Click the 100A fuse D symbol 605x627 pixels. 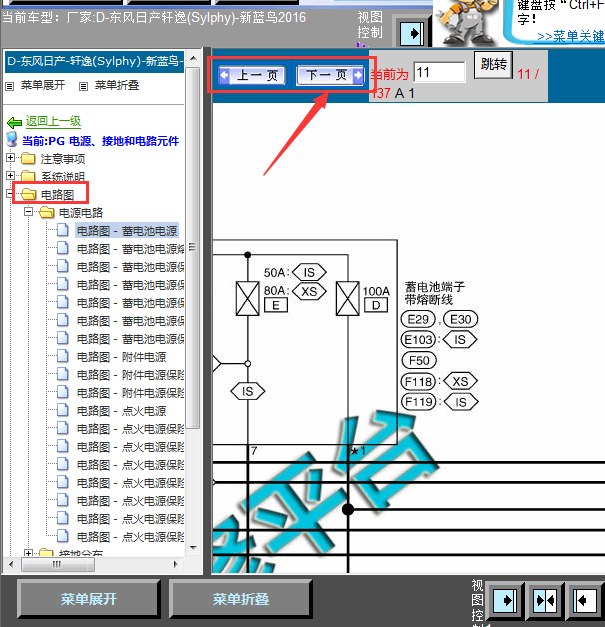coord(347,298)
